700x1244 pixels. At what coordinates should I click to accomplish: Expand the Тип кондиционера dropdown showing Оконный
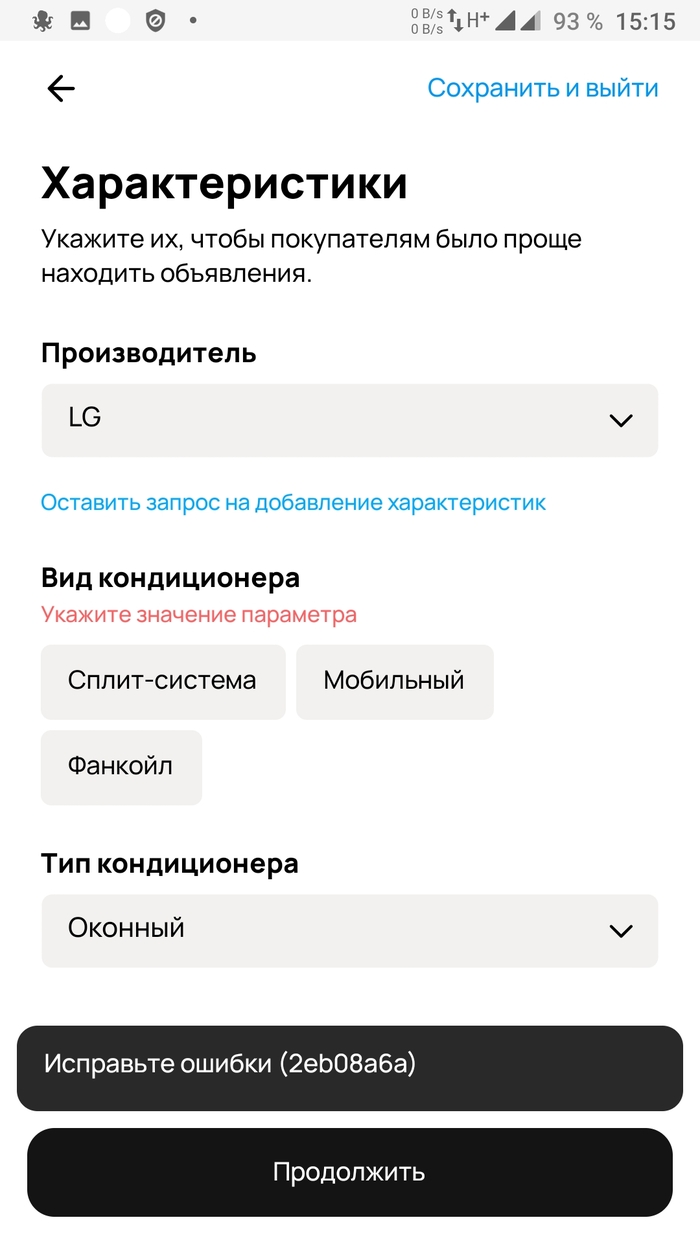coord(349,930)
